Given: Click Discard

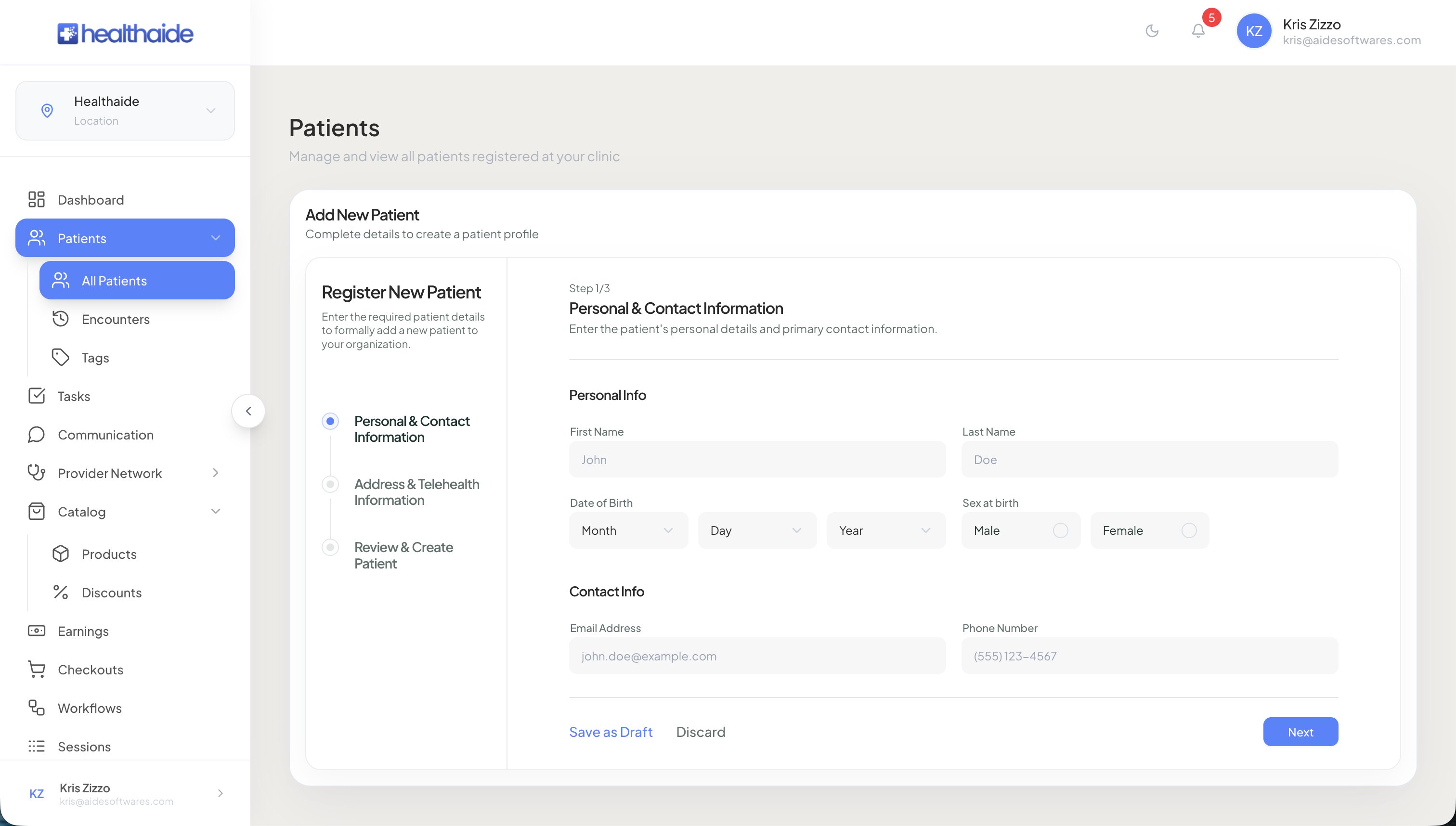Looking at the screenshot, I should point(701,732).
